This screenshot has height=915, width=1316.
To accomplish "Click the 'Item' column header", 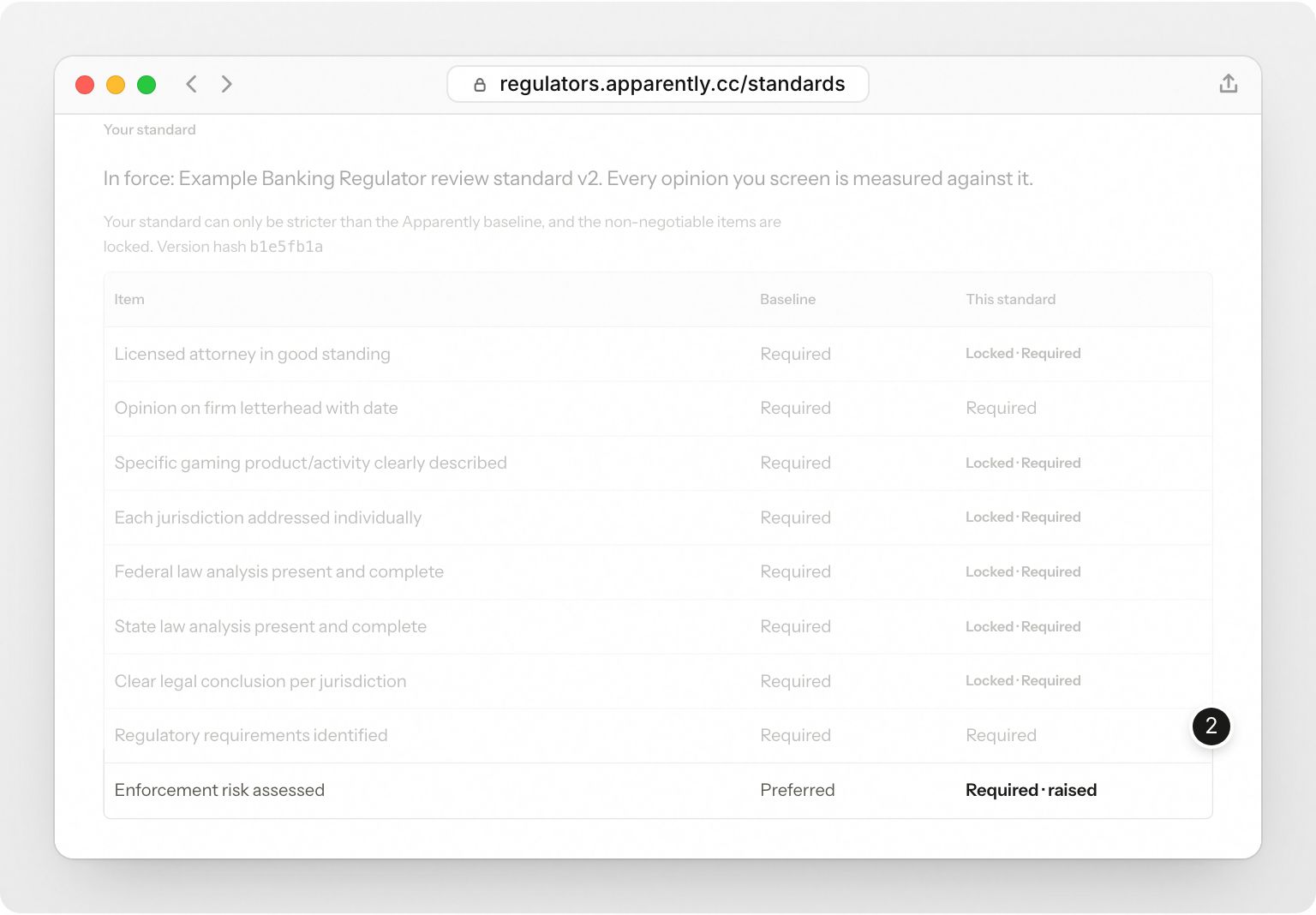I will 129,299.
